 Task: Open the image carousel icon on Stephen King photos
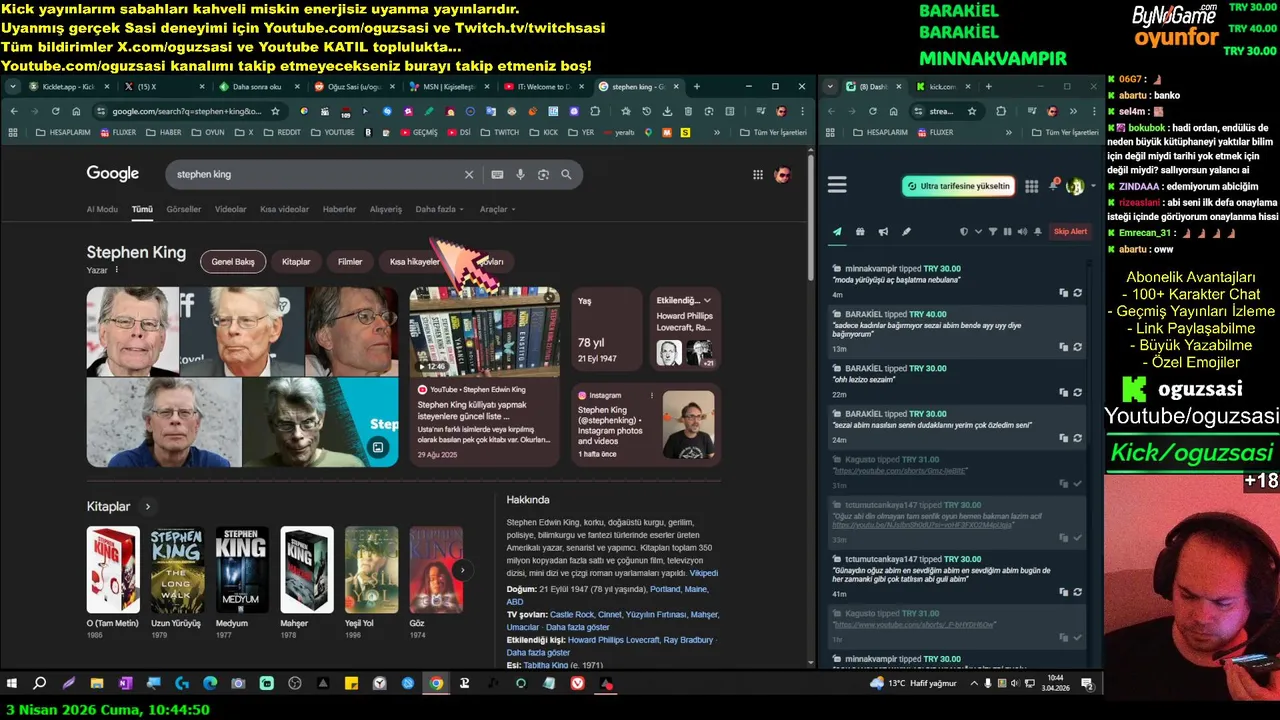(378, 447)
